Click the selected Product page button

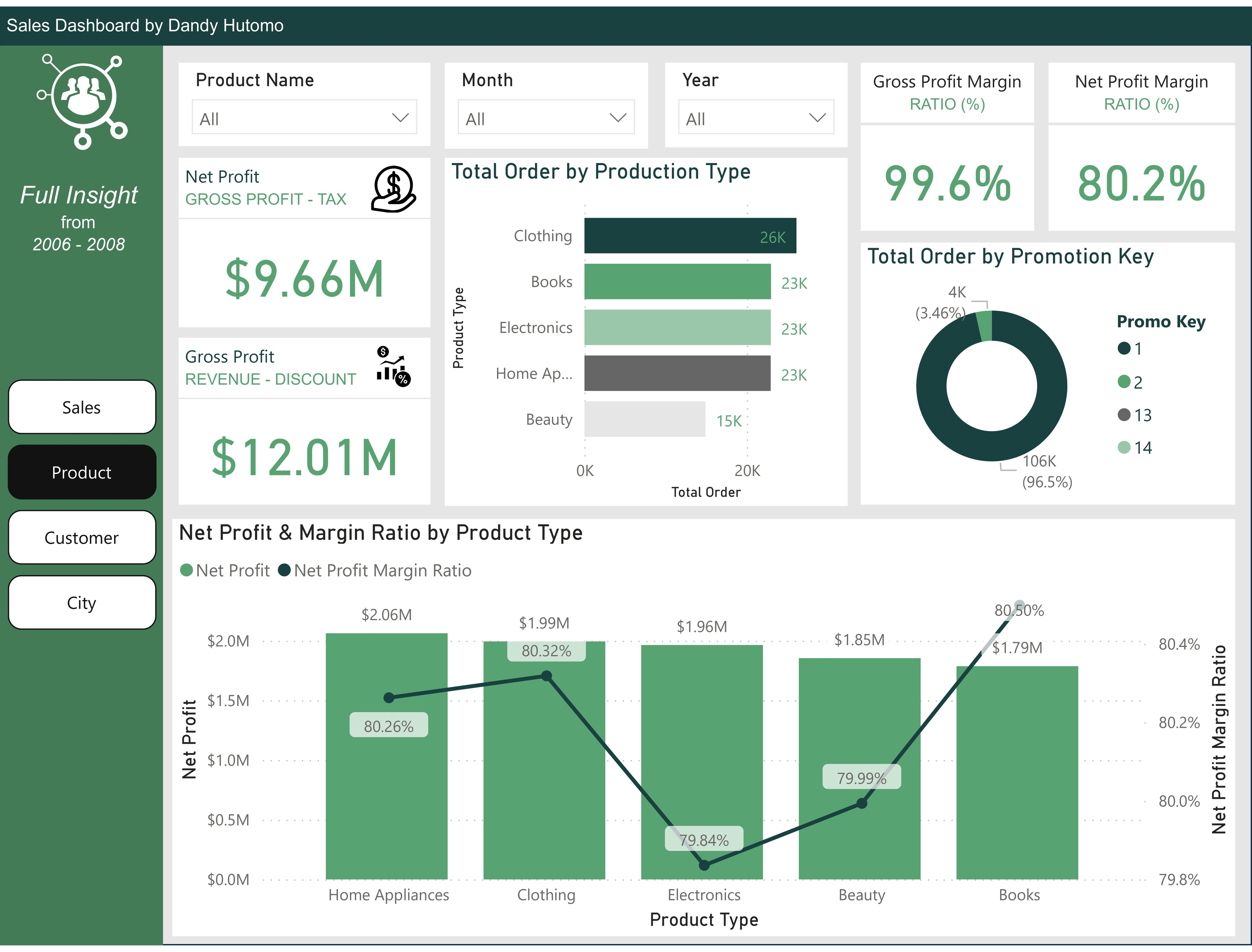[82, 472]
